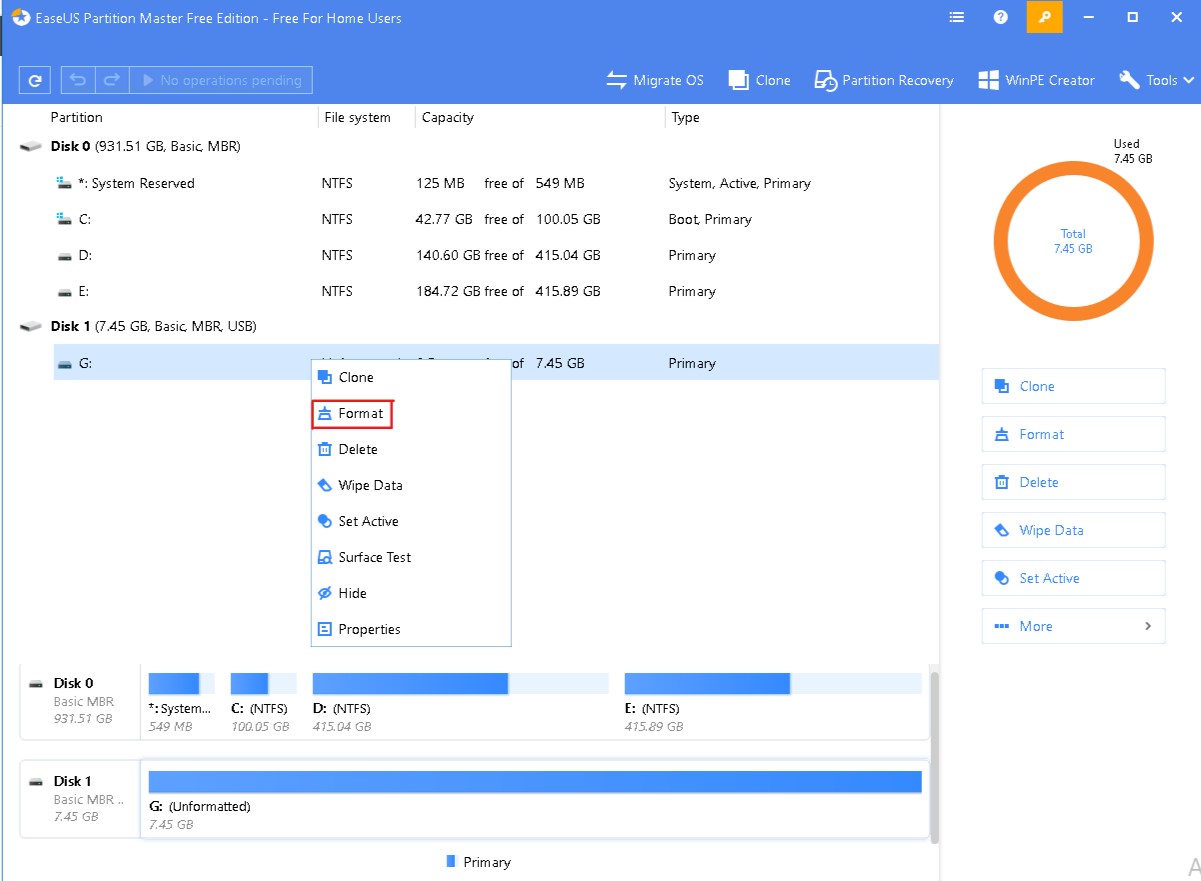Refresh the disk and partition list
The image size is (1201, 881).
pos(33,79)
